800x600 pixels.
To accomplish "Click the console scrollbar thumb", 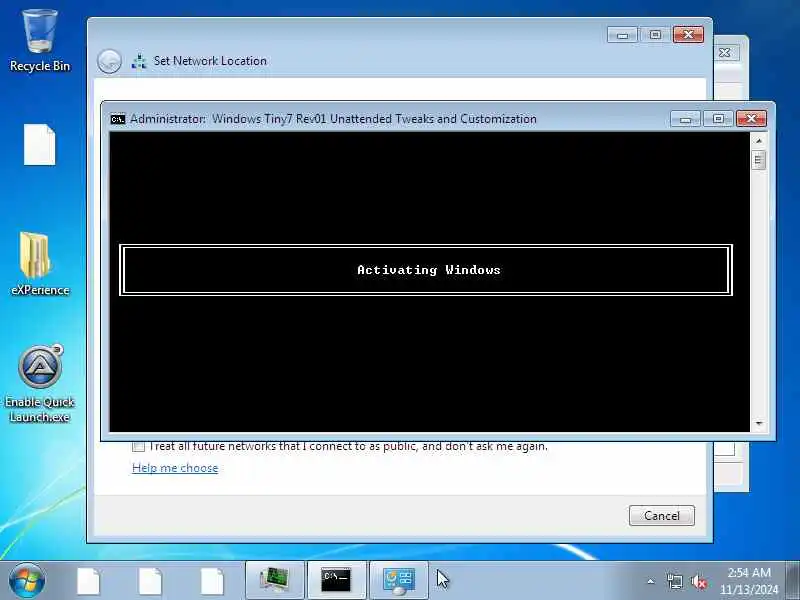I will click(x=759, y=160).
